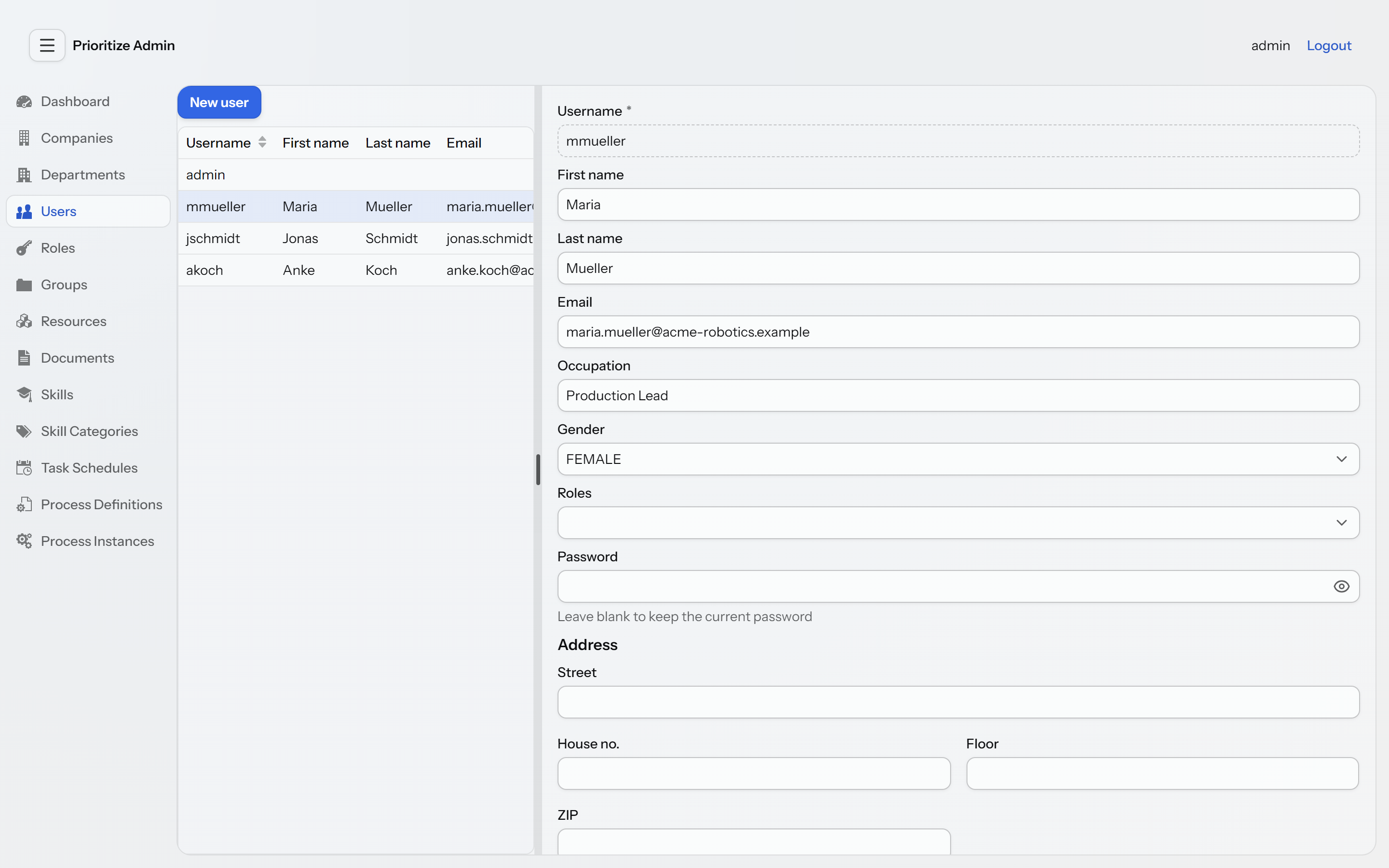Viewport: 1389px width, 868px height.
Task: Click the Task Schedules calendar icon
Action: (24, 468)
